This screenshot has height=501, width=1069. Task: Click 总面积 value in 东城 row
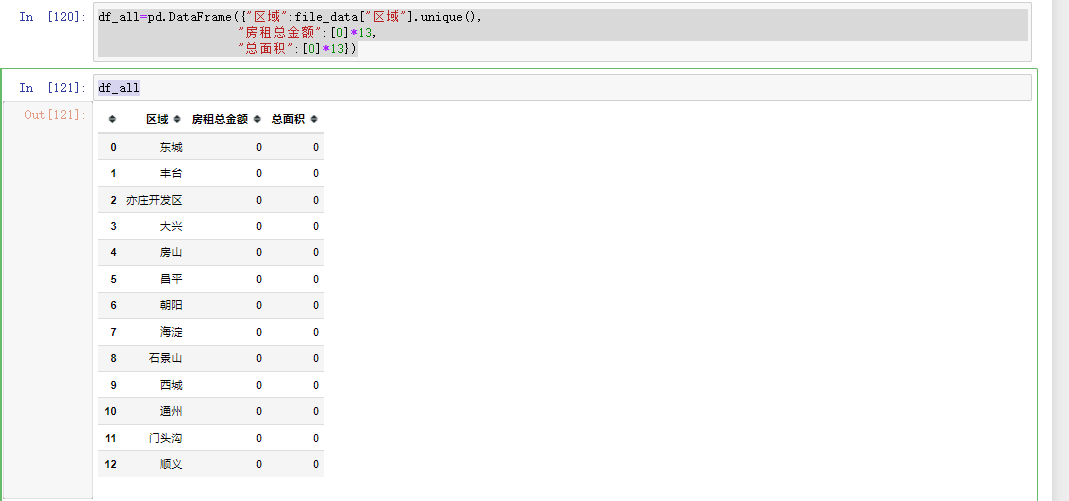click(316, 147)
